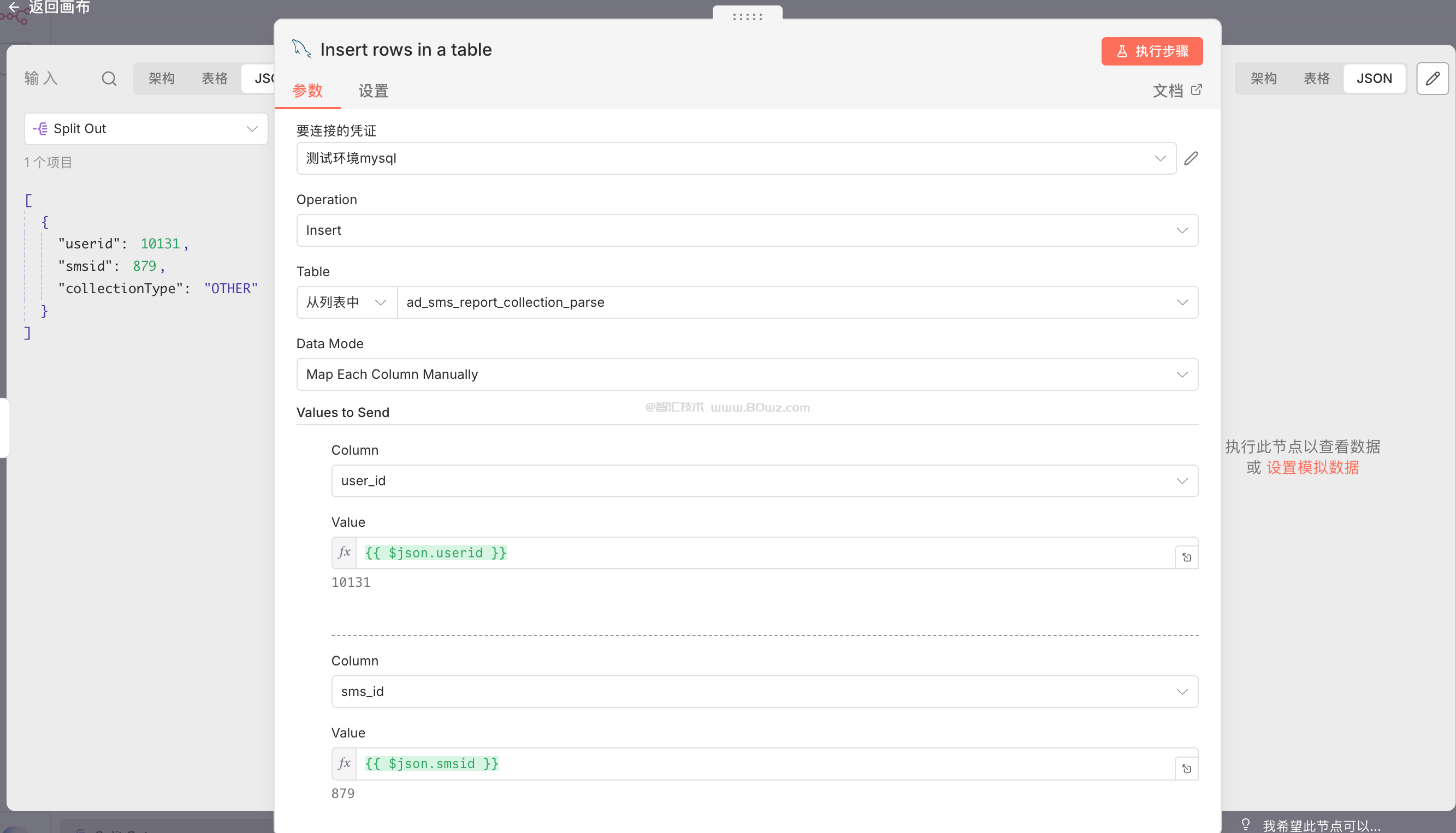Click the drag handle dots above the panel

pos(747,16)
